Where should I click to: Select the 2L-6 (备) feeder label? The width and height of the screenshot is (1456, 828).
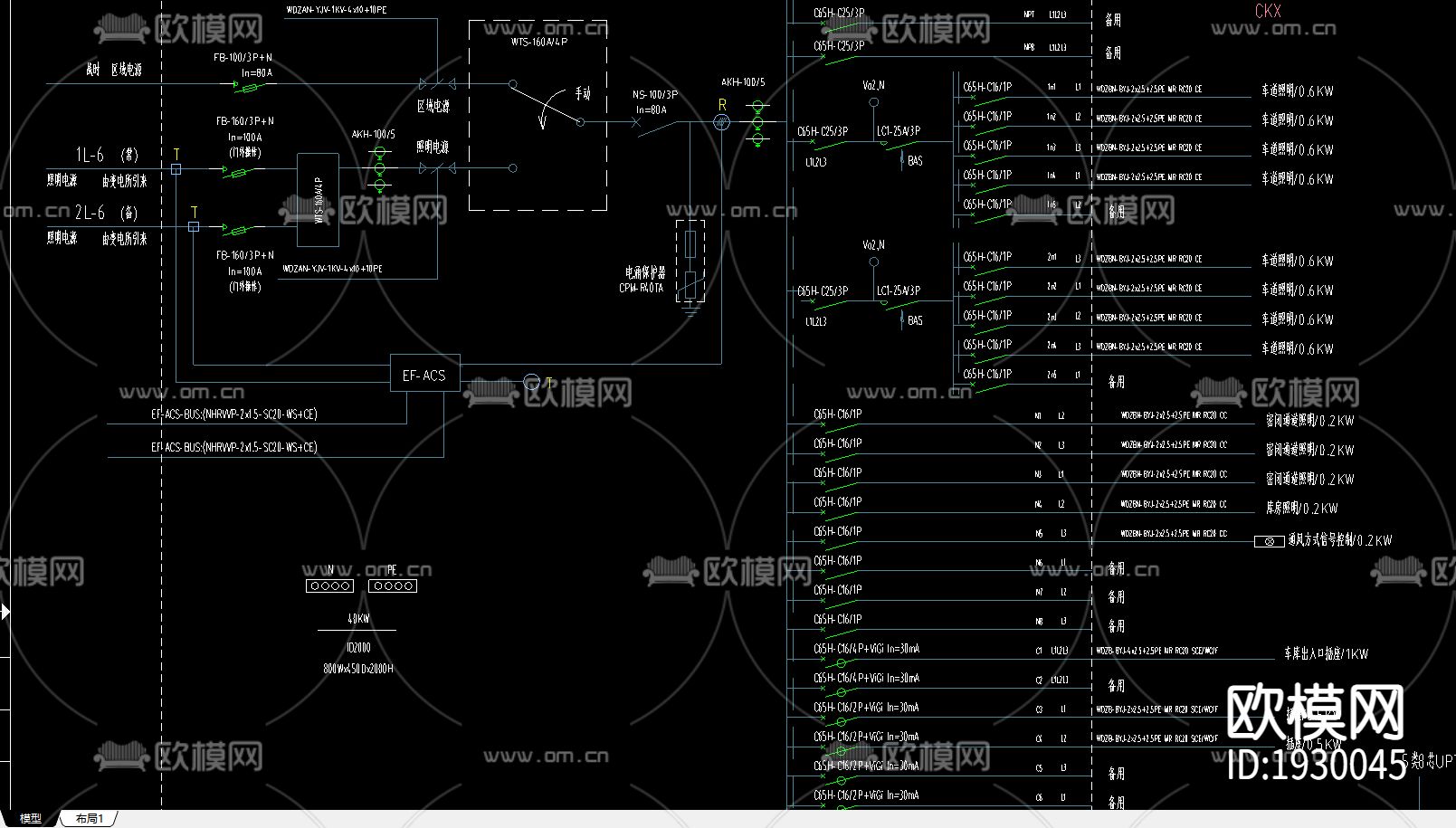(x=107, y=213)
